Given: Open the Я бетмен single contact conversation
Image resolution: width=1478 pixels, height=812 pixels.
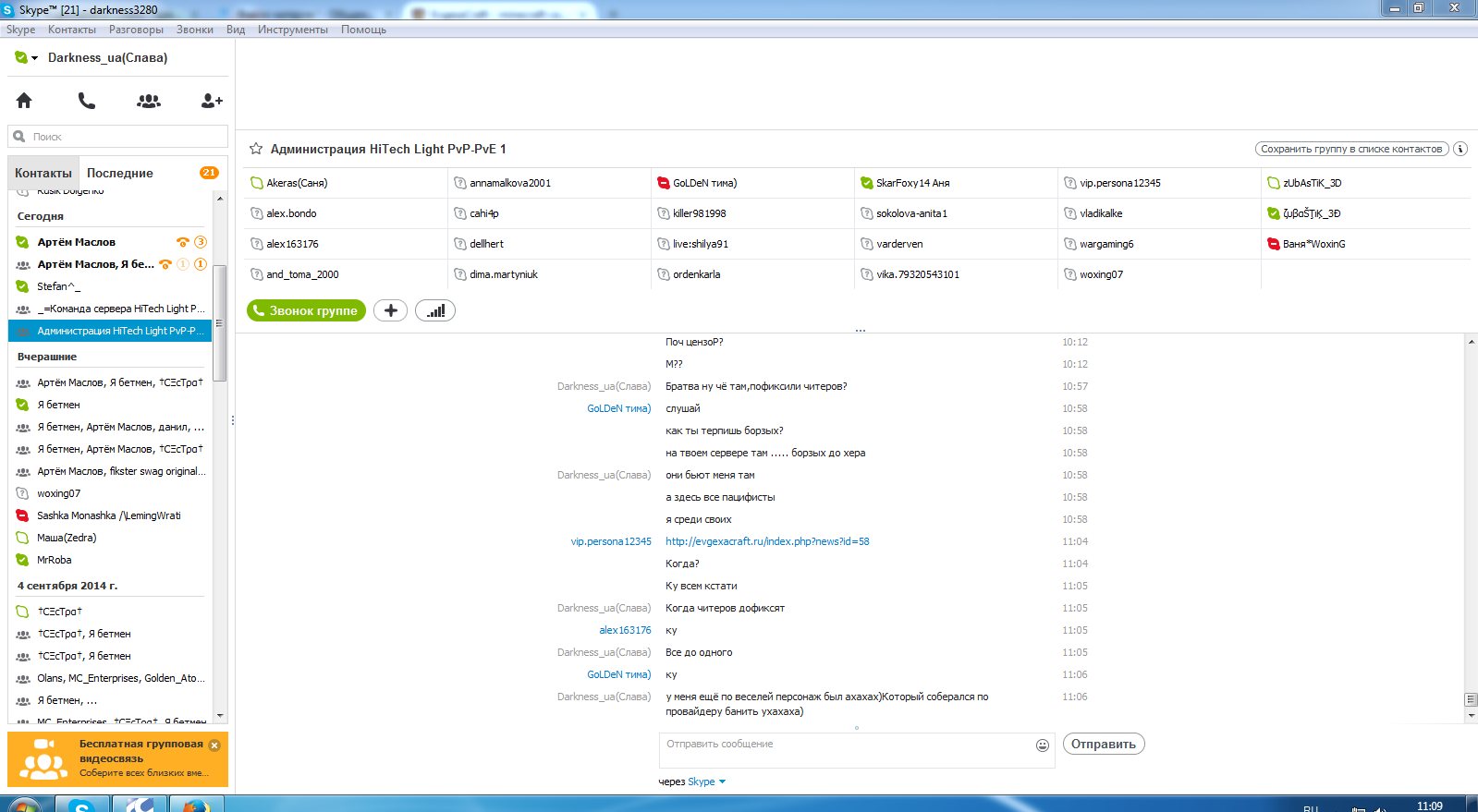Looking at the screenshot, I should pyautogui.click(x=109, y=405).
